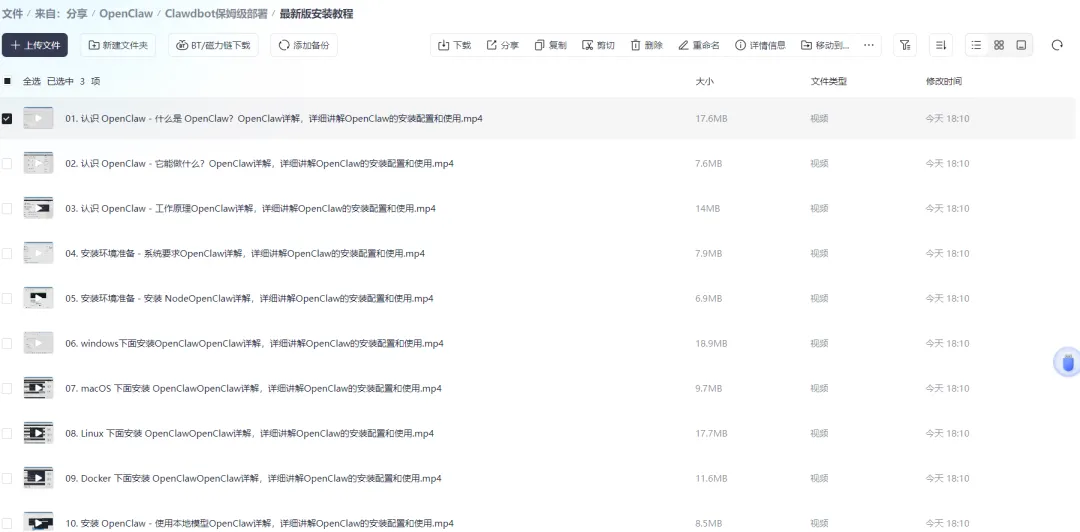The width and height of the screenshot is (1080, 532).
Task: Copy the selected files
Action: [x=550, y=45]
